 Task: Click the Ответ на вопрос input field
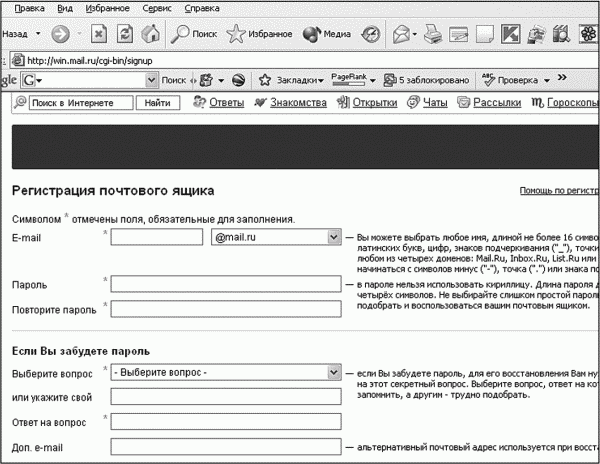(226, 422)
